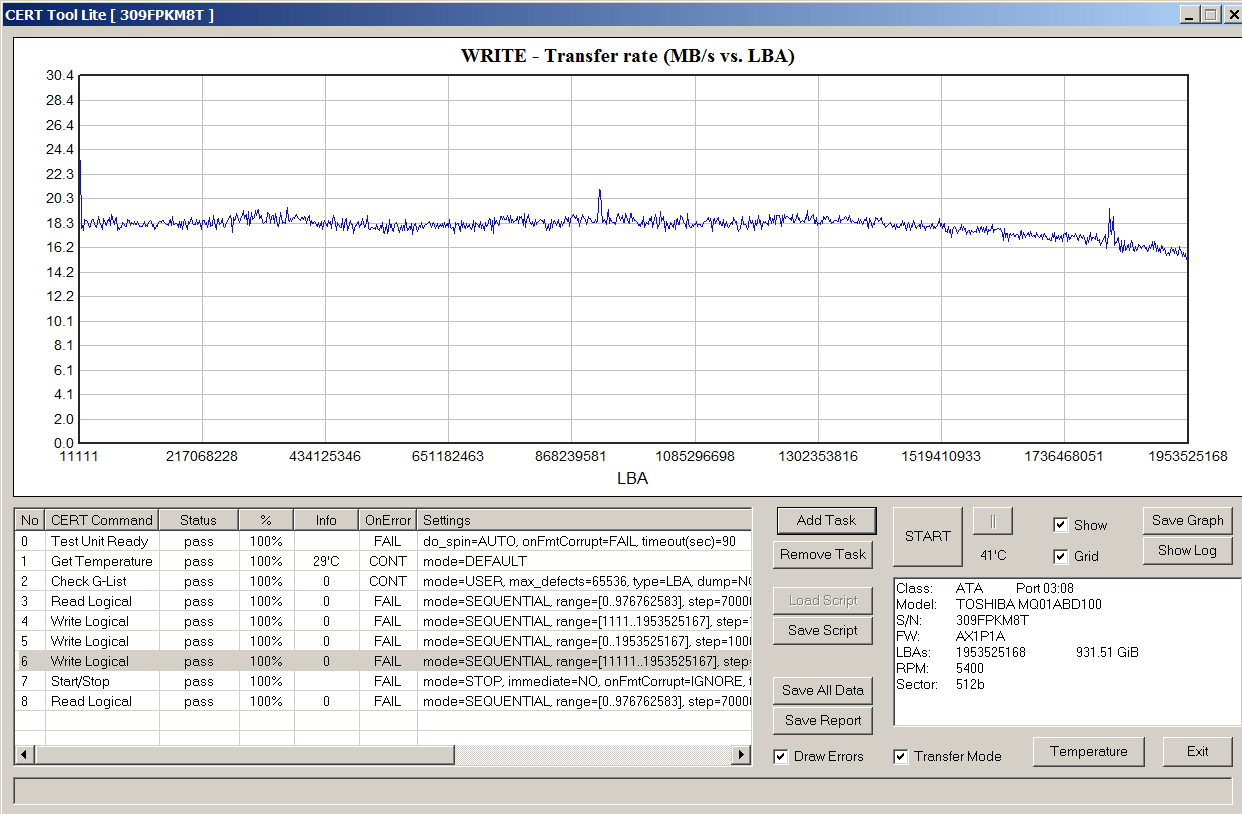Click task list scrollbar left arrow
Viewport: 1242px width, 814px height.
coord(25,754)
